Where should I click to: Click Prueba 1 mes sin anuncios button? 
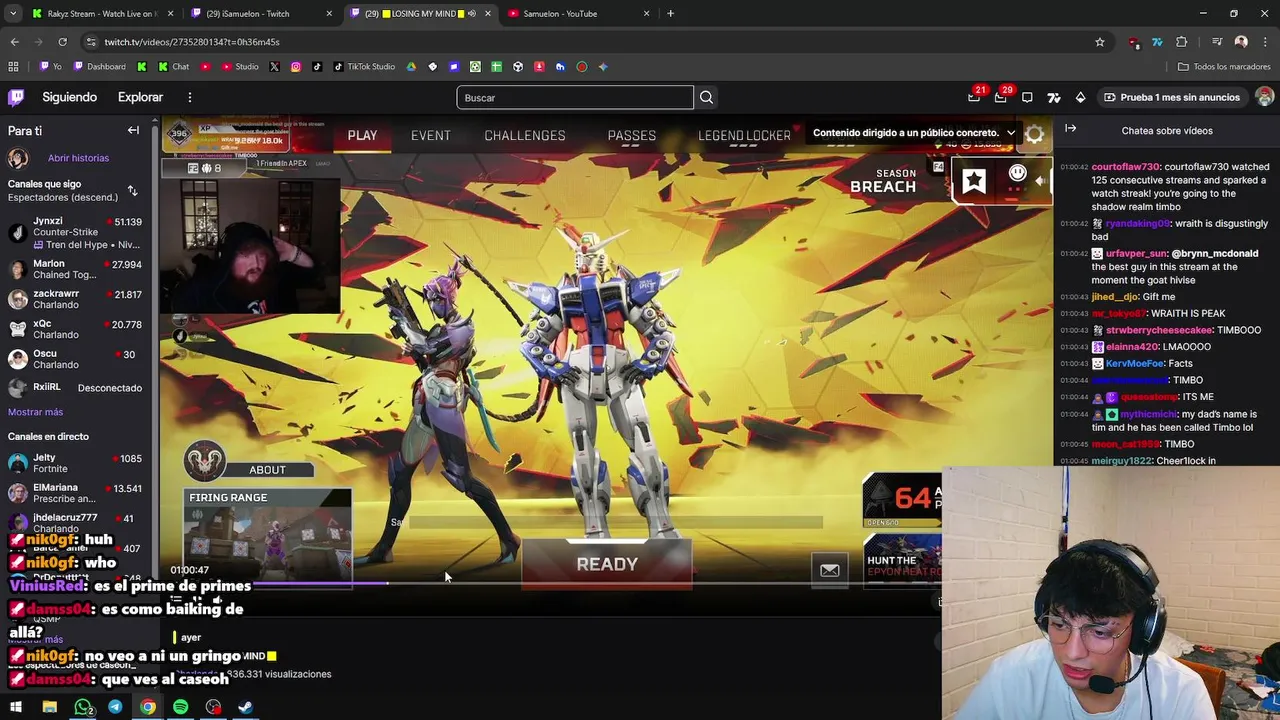[1171, 97]
